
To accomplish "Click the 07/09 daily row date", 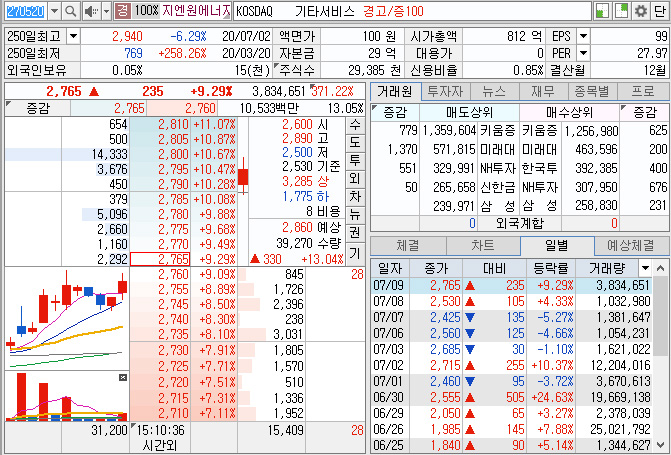I will pos(388,285).
